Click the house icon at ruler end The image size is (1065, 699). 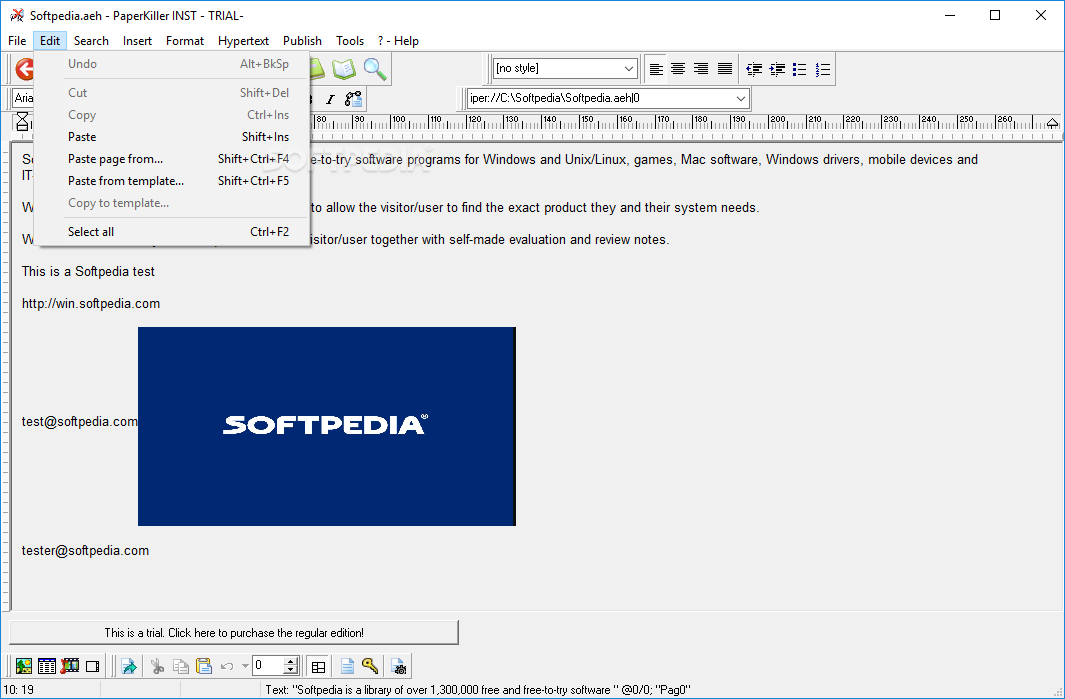(1052, 123)
